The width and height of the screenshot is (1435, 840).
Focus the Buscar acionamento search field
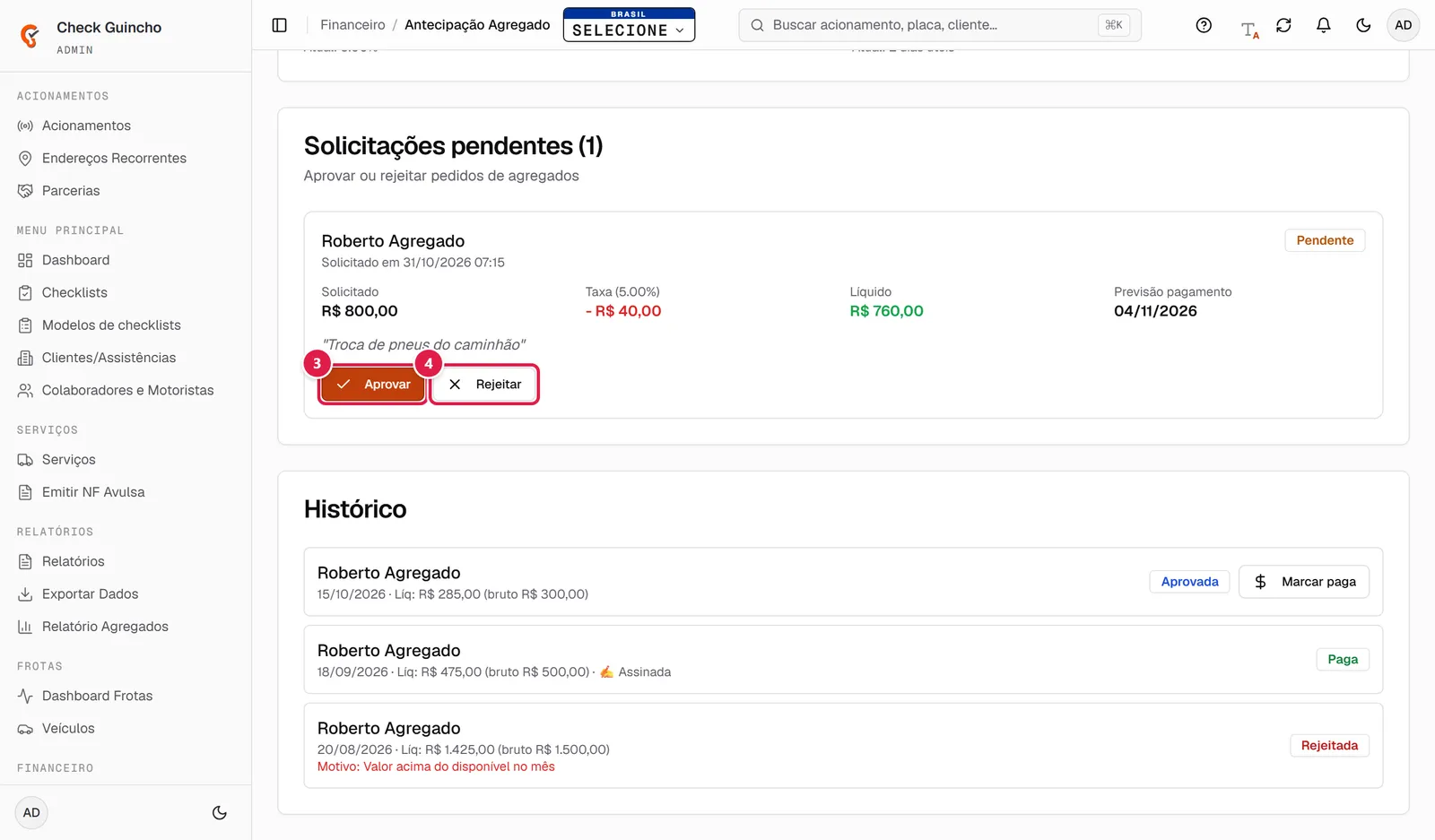pyautogui.click(x=940, y=25)
